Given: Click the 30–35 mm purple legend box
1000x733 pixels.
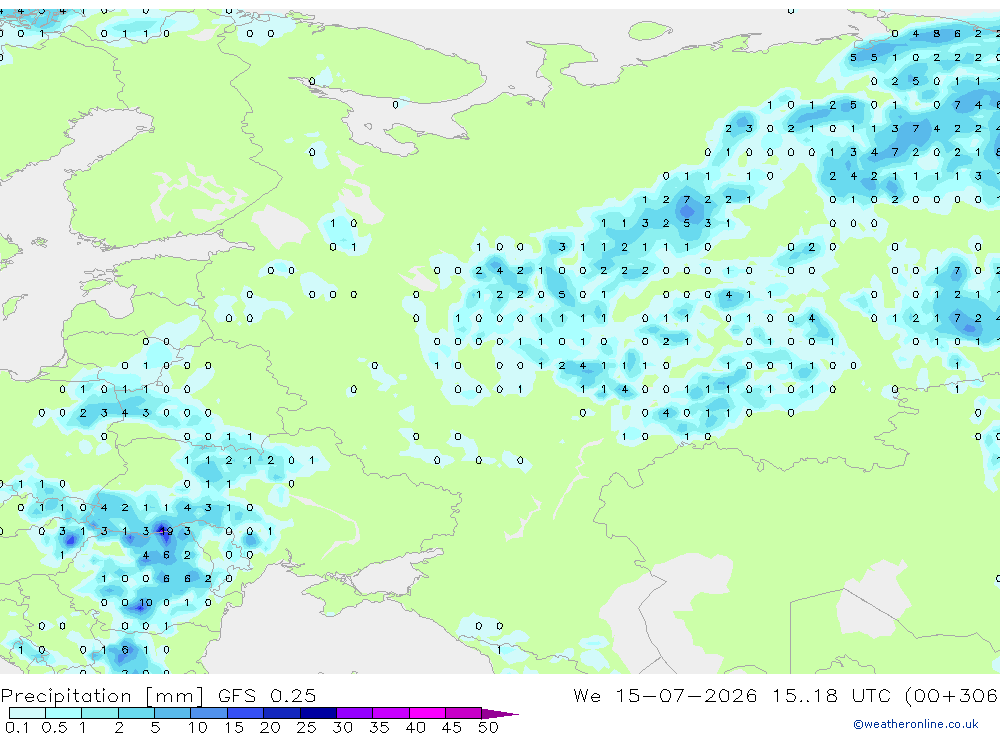Looking at the screenshot, I should pos(355,713).
